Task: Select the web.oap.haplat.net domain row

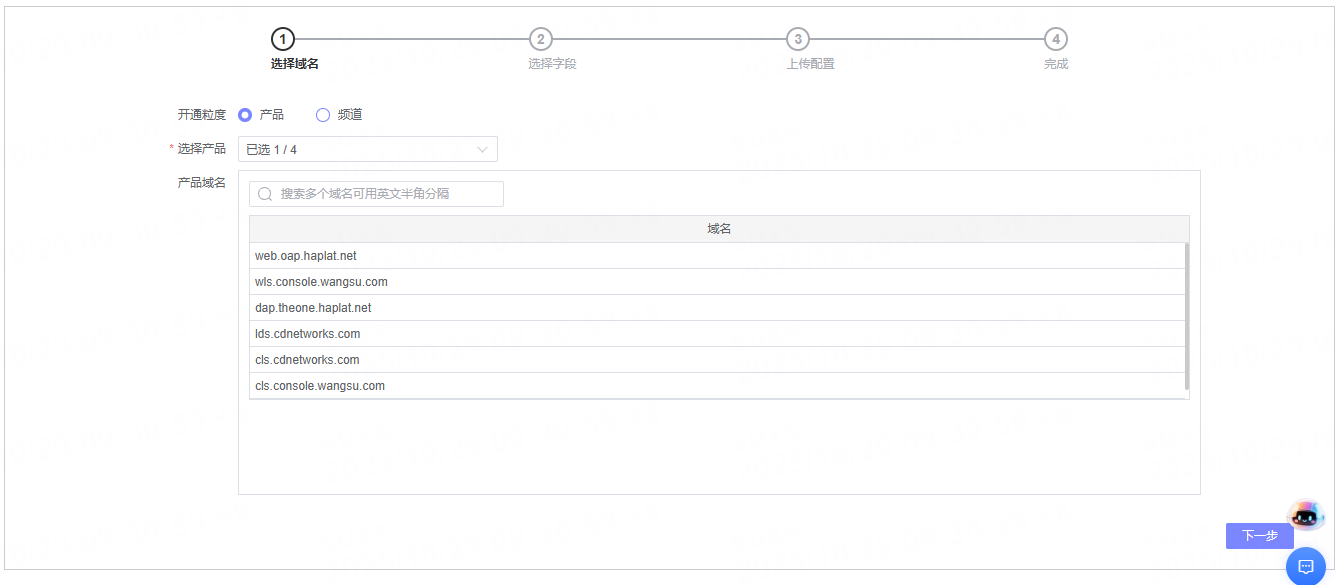Action: 306,256
